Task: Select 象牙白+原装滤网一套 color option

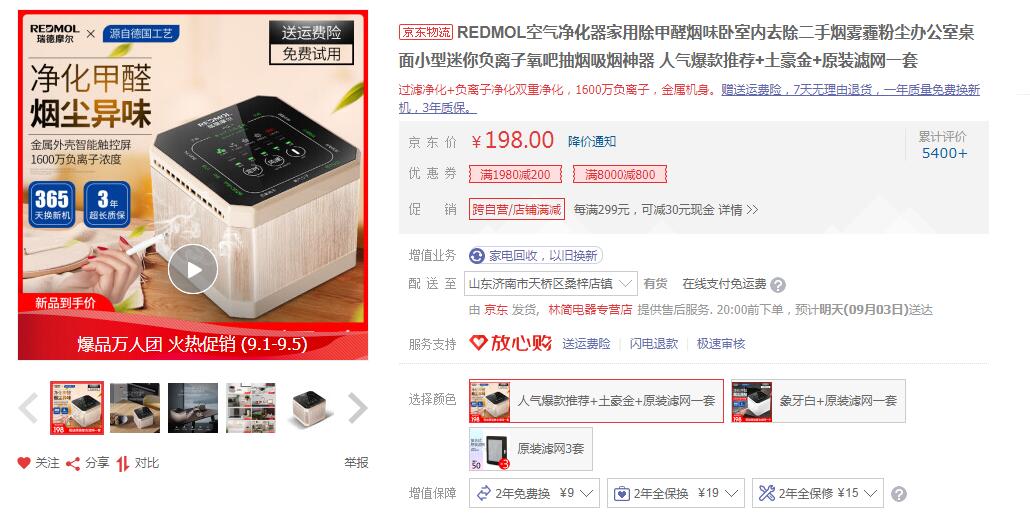Action: [818, 401]
